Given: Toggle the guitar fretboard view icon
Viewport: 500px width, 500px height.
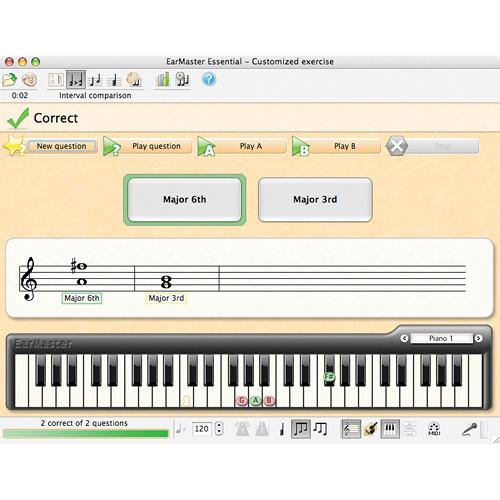Looking at the screenshot, I should (371, 429).
